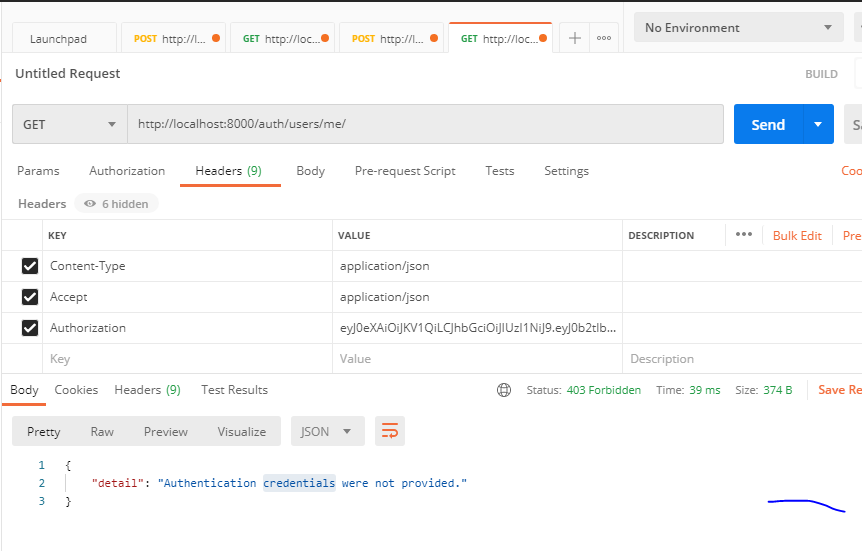The height and width of the screenshot is (551, 862).
Task: Click the Content-Type application/json value cell
Action: click(x=477, y=266)
